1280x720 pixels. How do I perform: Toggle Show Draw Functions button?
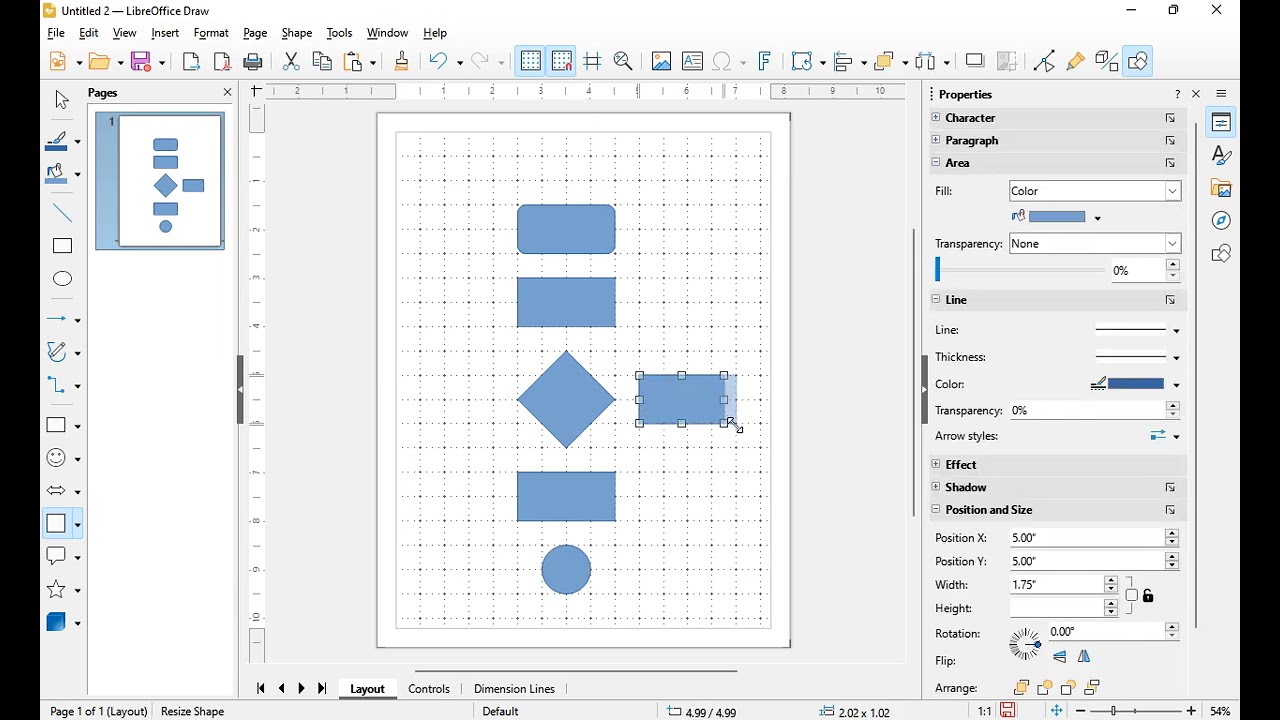1138,62
